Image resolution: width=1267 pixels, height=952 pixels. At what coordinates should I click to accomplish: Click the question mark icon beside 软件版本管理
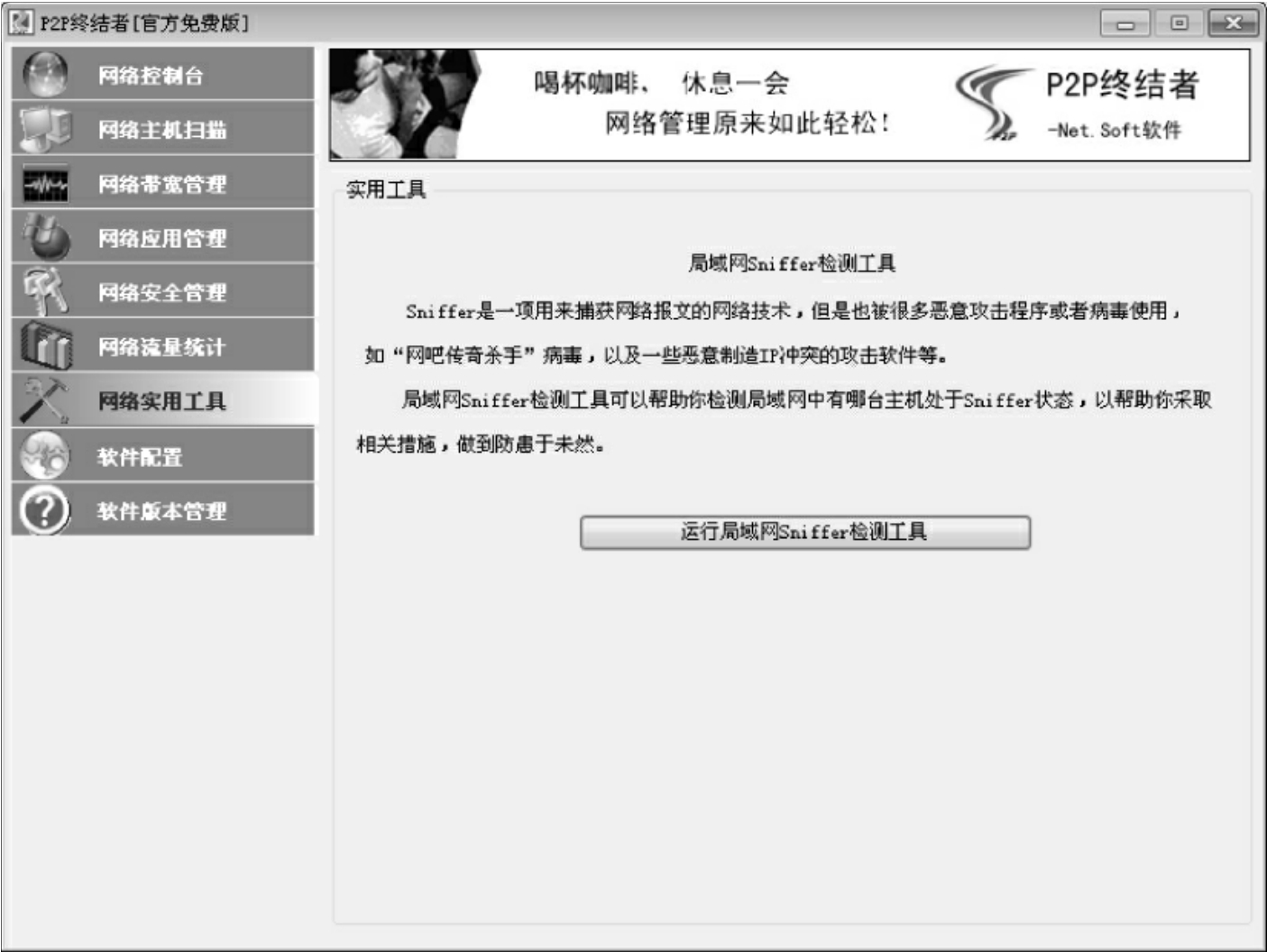(x=45, y=510)
